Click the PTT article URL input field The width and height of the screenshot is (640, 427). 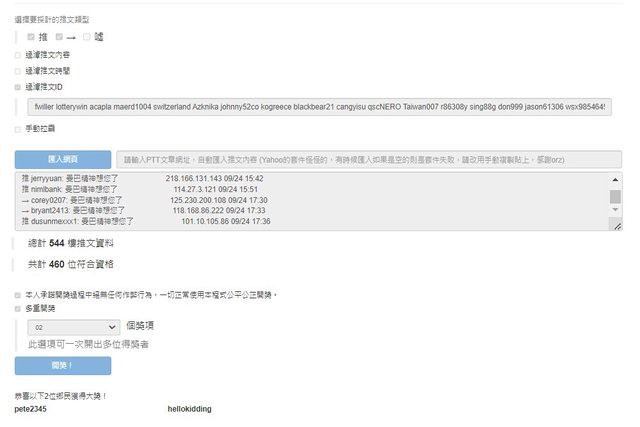(x=368, y=159)
